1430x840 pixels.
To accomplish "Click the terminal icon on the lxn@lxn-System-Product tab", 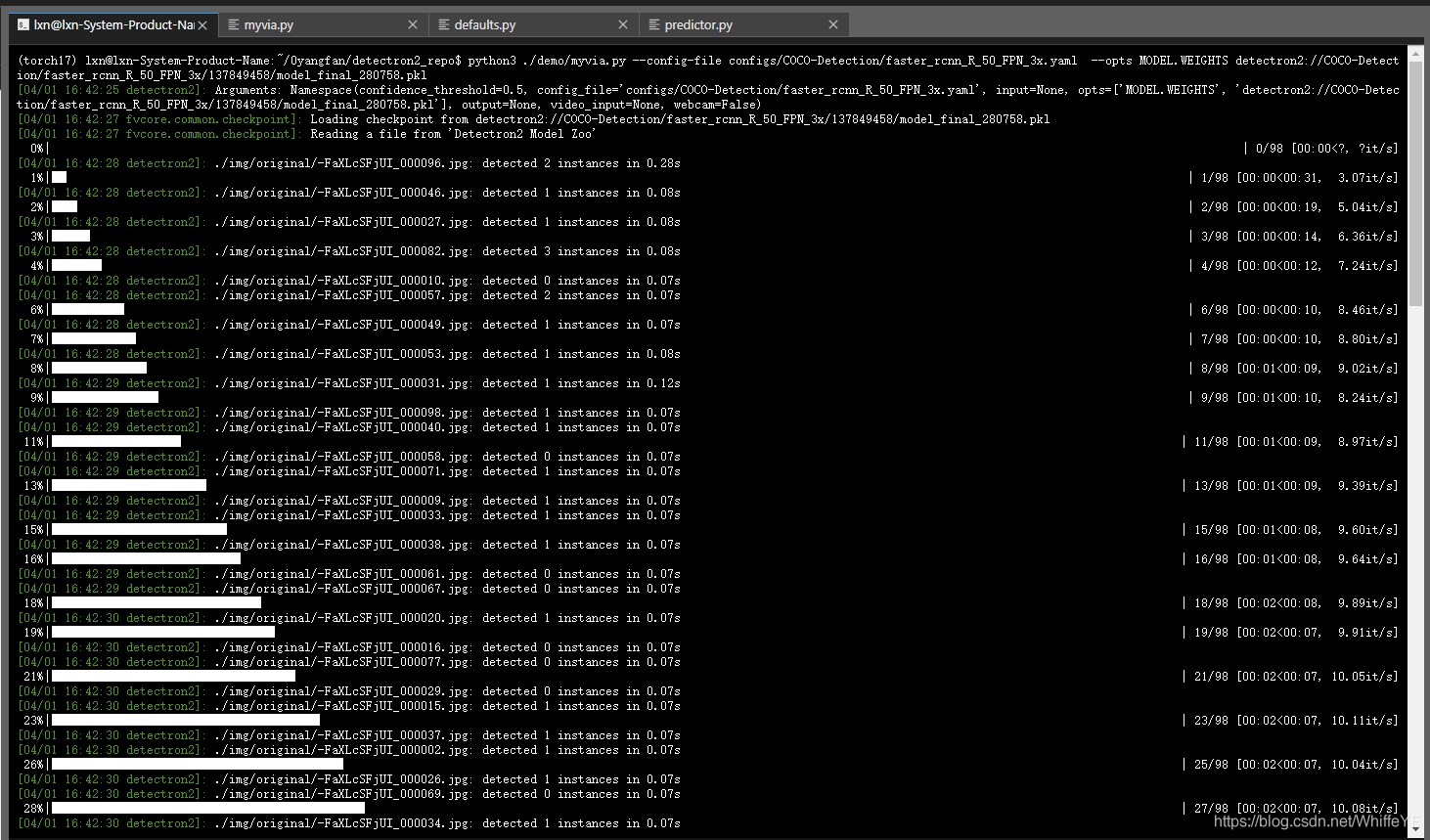I will (x=23, y=24).
